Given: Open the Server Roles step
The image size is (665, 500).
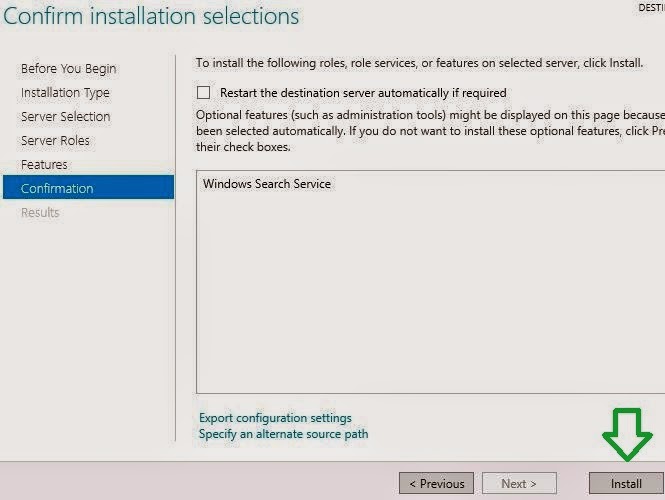Looking at the screenshot, I should pyautogui.click(x=55, y=140).
